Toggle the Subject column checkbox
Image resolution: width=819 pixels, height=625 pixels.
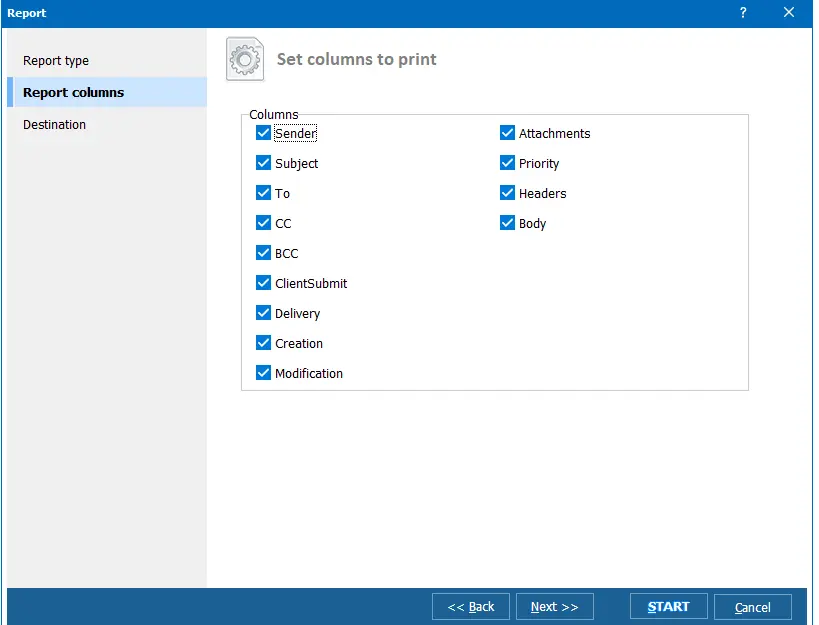pyautogui.click(x=264, y=163)
